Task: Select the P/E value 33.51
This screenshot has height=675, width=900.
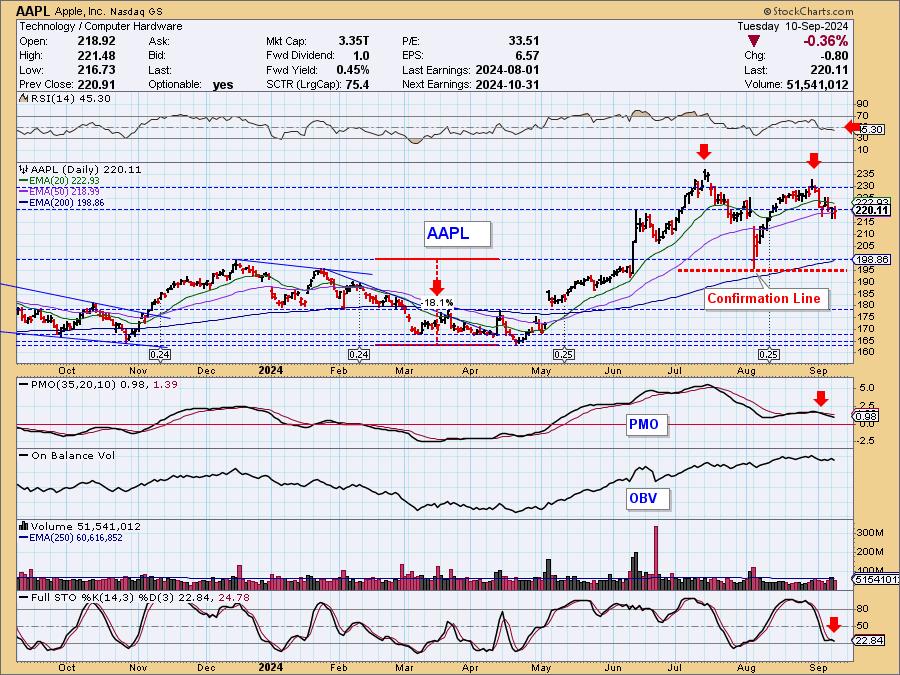Action: point(523,41)
